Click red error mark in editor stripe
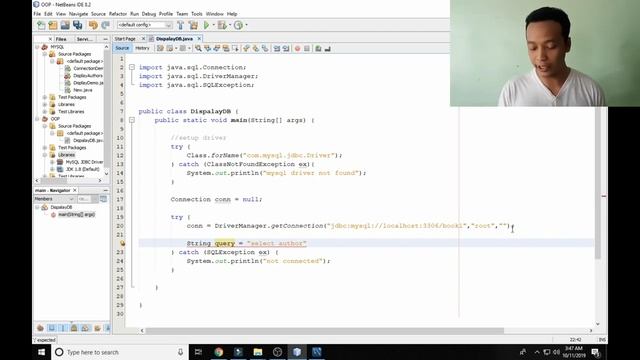640x360 pixels. pyautogui.click(x=604, y=196)
